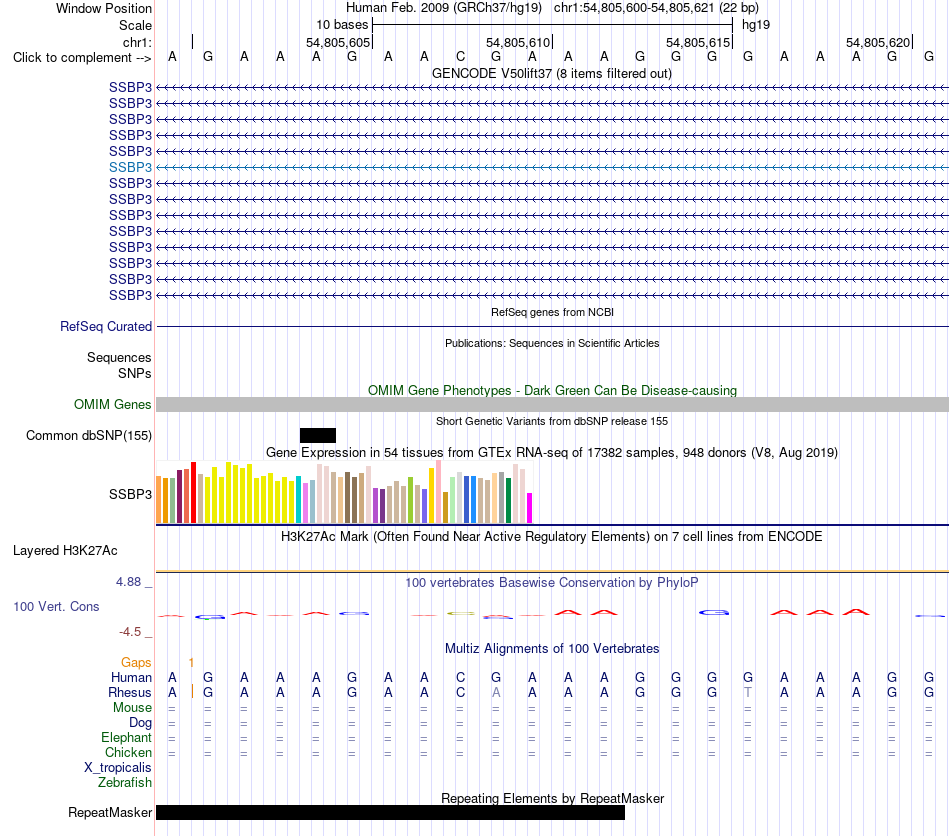
Task: Click position label 54,805,615 on the ruler
Action: pyautogui.click(x=698, y=42)
